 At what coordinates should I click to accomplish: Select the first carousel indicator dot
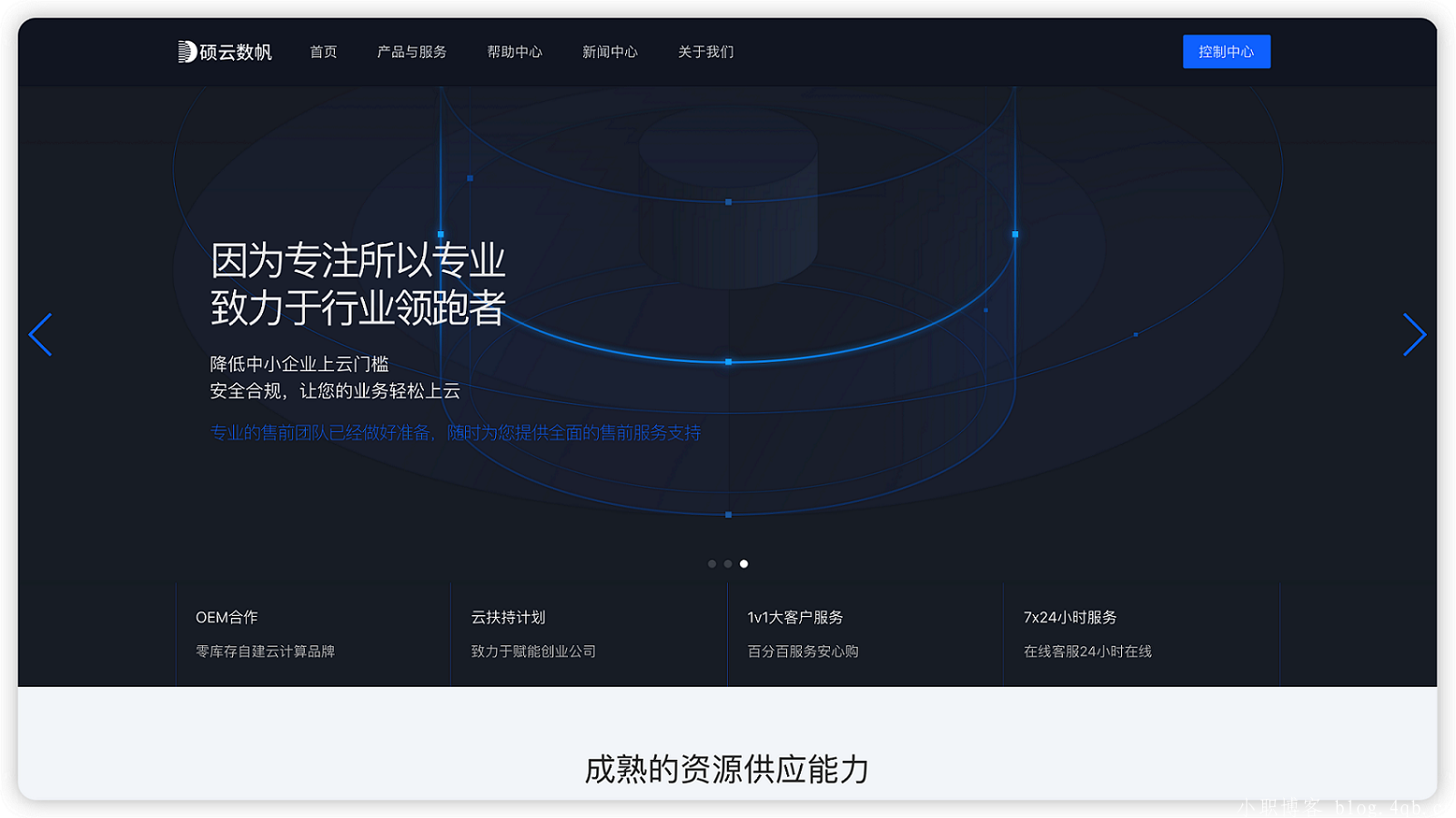(x=712, y=564)
